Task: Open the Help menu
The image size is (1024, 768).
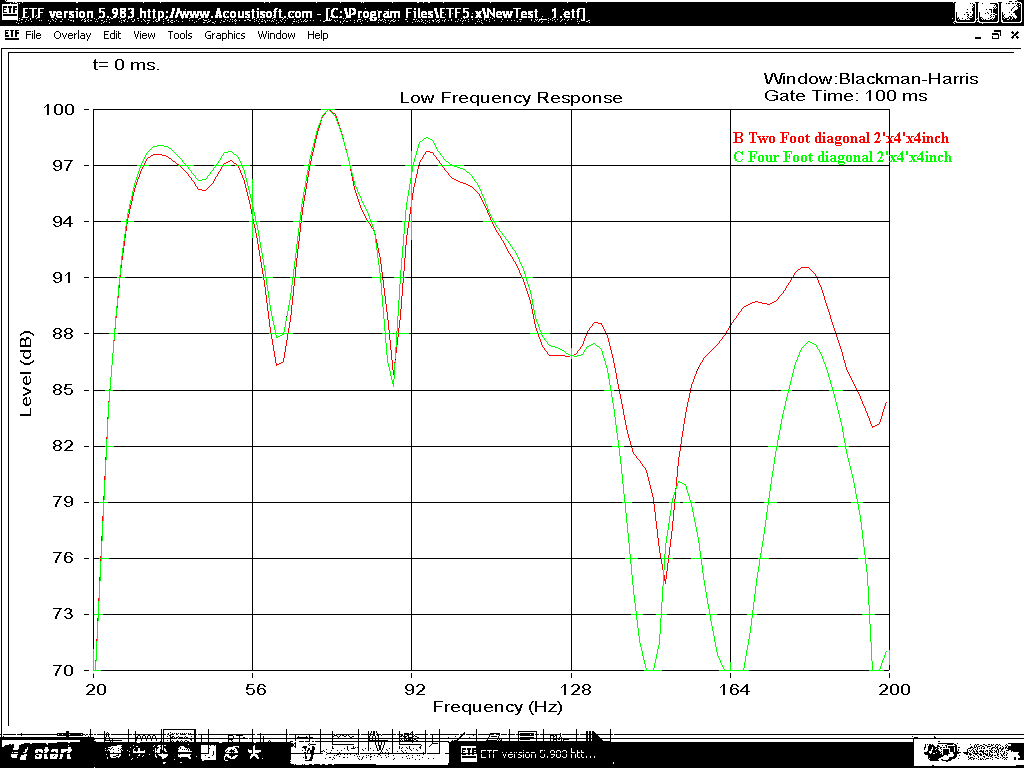Action: click(x=317, y=35)
